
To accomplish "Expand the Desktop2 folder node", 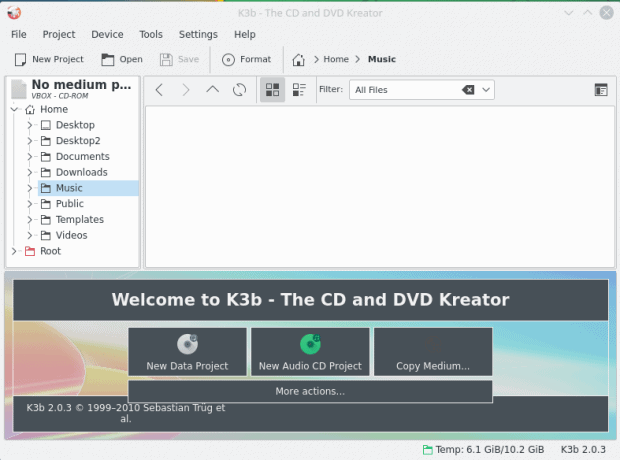I will [30, 141].
